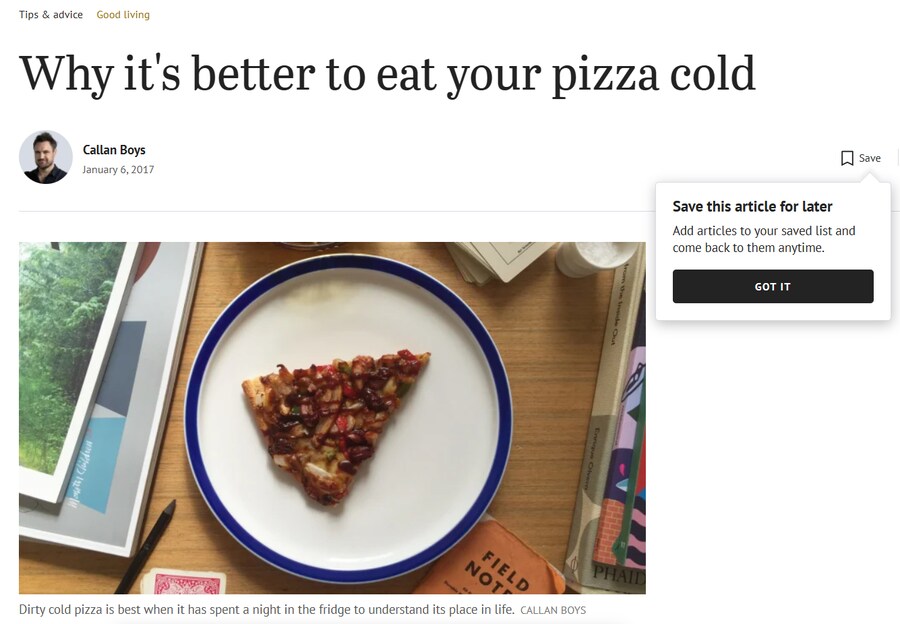Select the January 6, 2017 publish date
Screen dimensions: 900x624
118,170
